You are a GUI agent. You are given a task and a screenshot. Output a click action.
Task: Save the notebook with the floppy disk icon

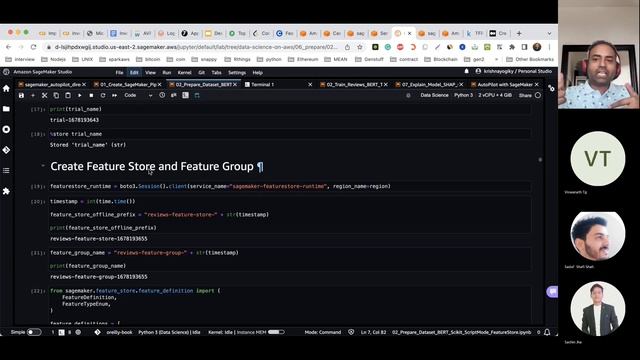[x=21, y=96]
